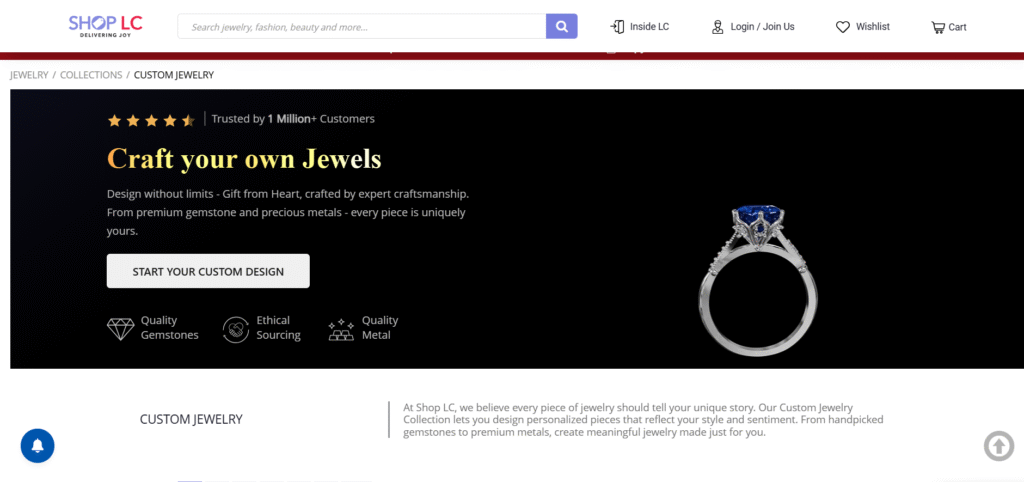
Task: Click the Quality Gemstones diamond icon
Action: pos(120,329)
